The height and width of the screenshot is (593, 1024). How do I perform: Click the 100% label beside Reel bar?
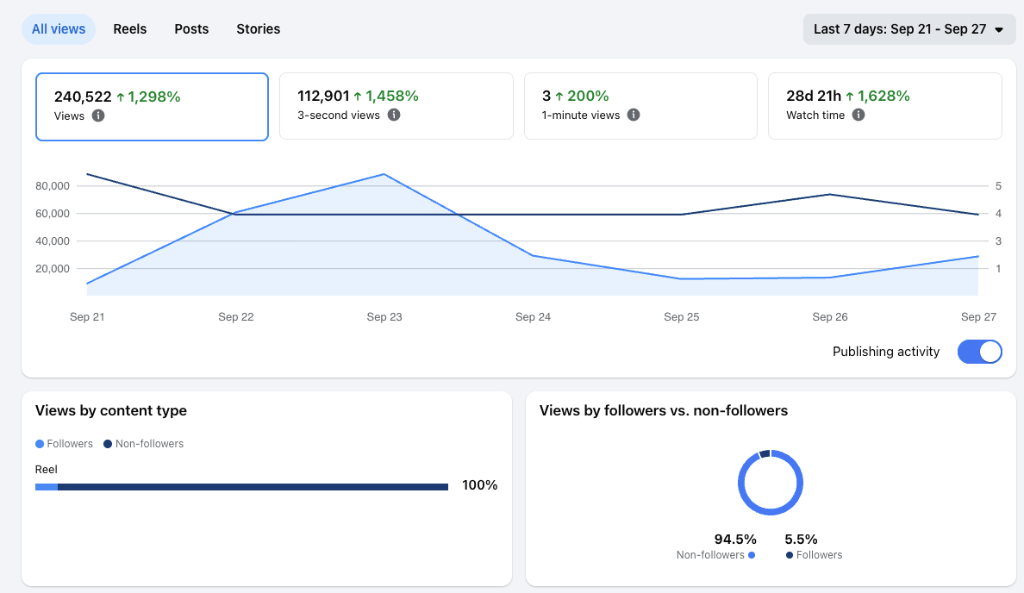point(479,485)
